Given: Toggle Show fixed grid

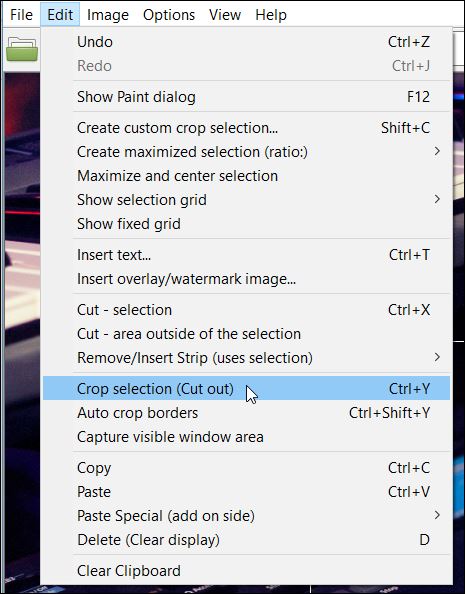Looking at the screenshot, I should click(x=246, y=224).
